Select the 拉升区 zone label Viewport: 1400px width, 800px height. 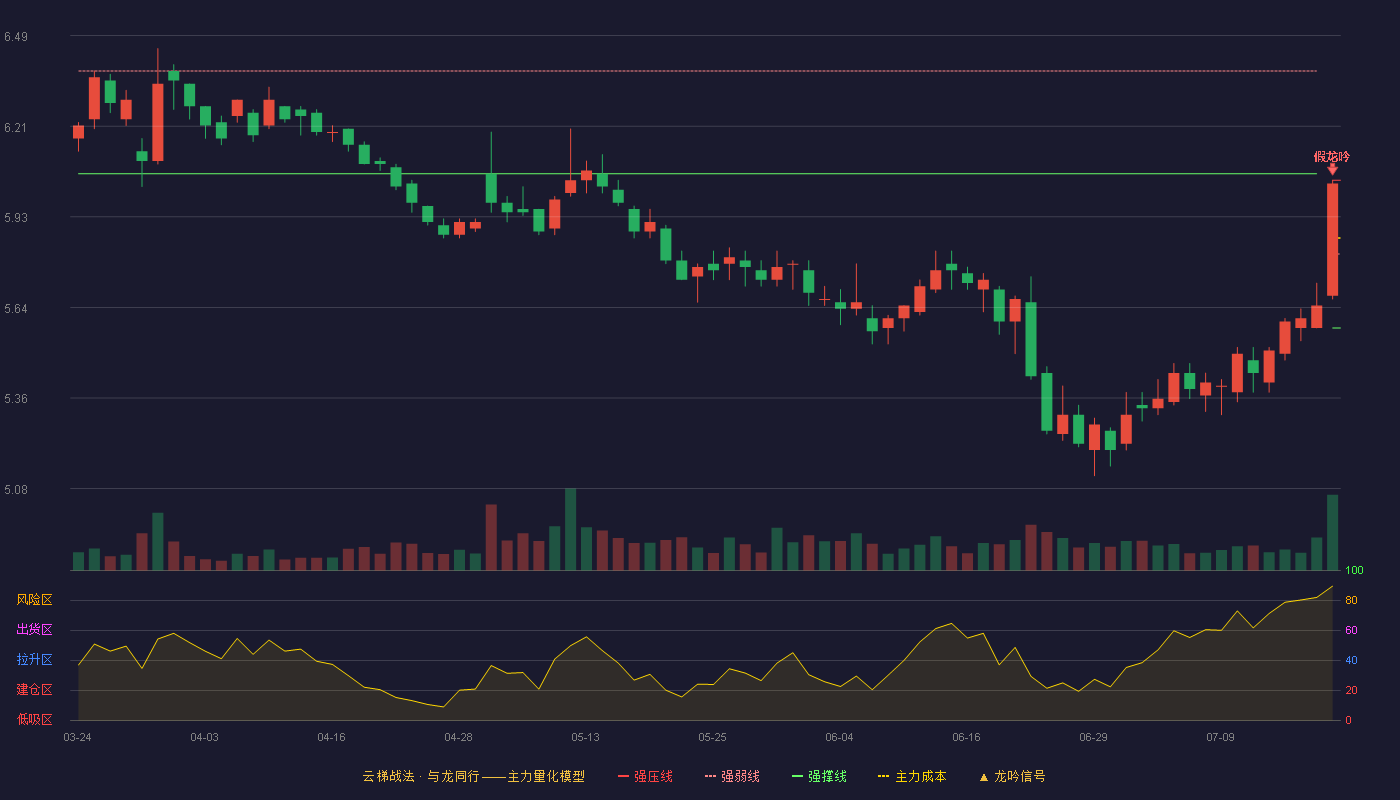pyautogui.click(x=34, y=660)
